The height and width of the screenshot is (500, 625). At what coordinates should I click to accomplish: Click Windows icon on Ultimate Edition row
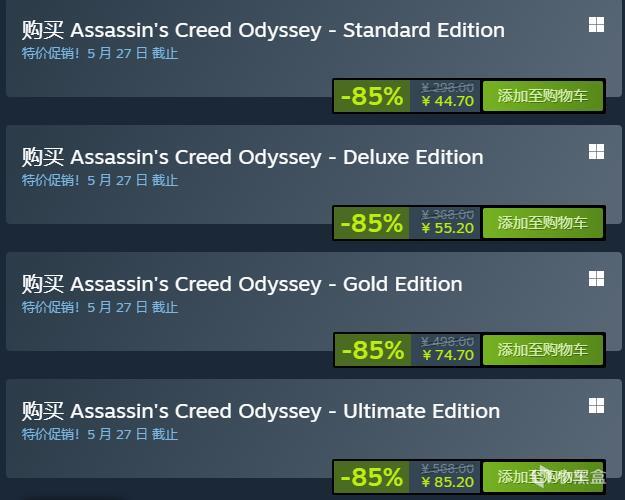[x=596, y=405]
